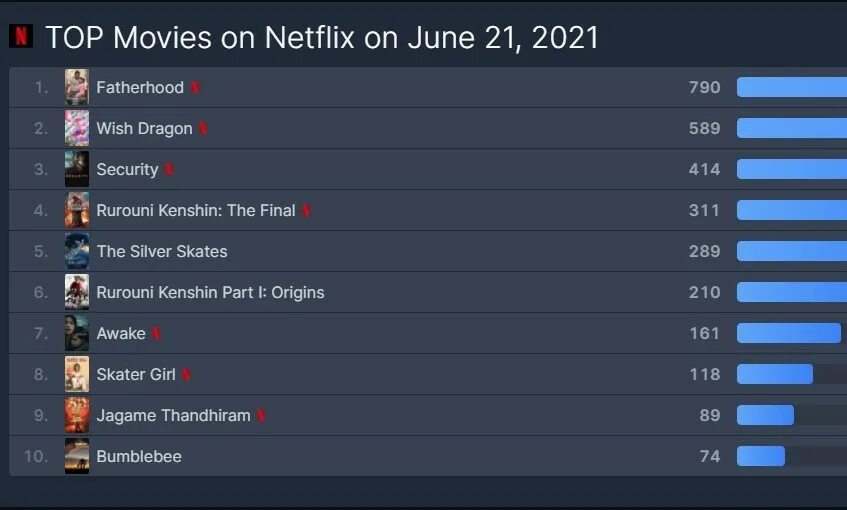
Task: Click the 790 points value for Fatherhood
Action: 704,88
